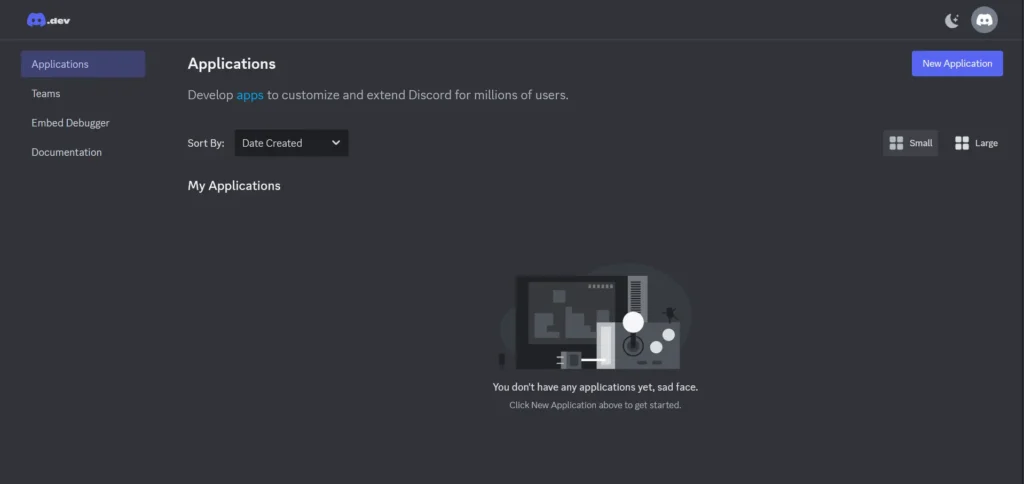Image resolution: width=1024 pixels, height=484 pixels.
Task: Switch to Small application view
Action: coord(910,143)
